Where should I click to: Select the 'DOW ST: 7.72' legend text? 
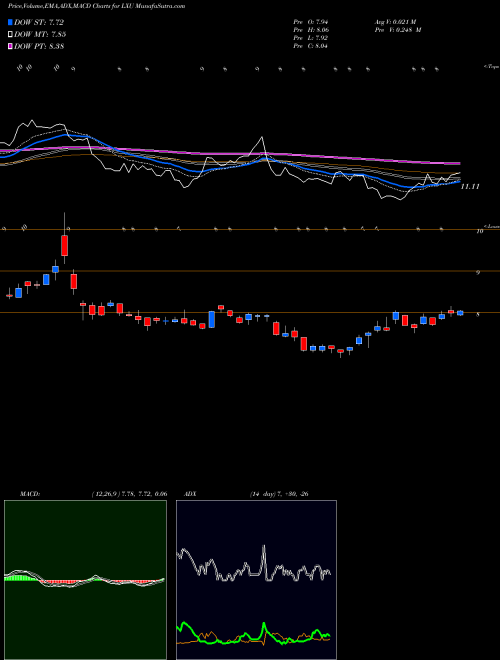point(39,22)
